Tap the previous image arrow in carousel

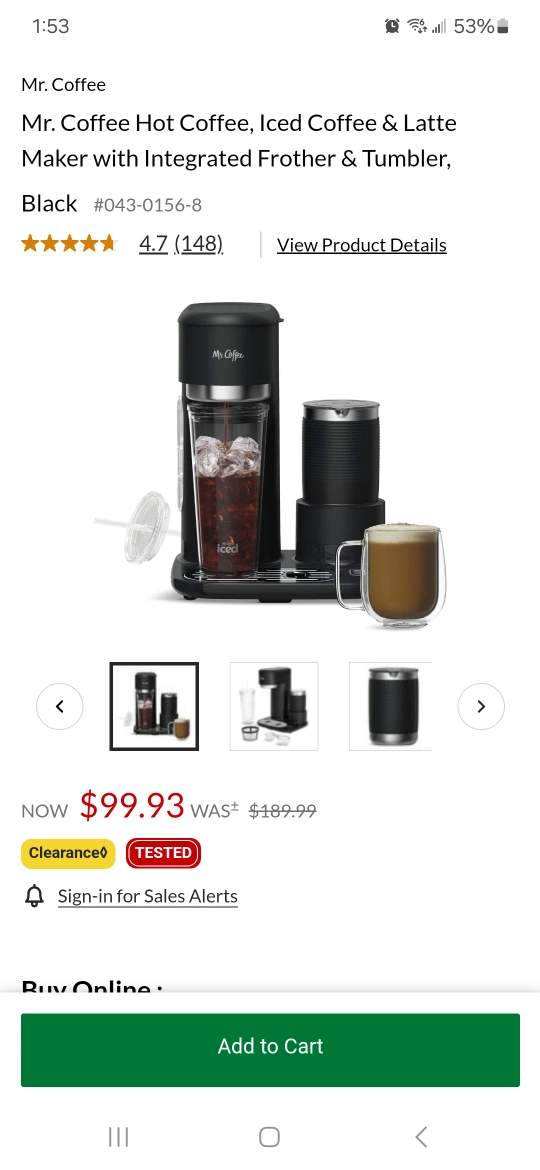60,706
